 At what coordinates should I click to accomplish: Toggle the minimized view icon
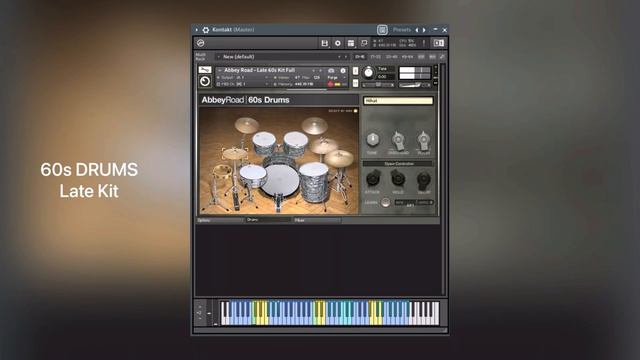coord(364,43)
